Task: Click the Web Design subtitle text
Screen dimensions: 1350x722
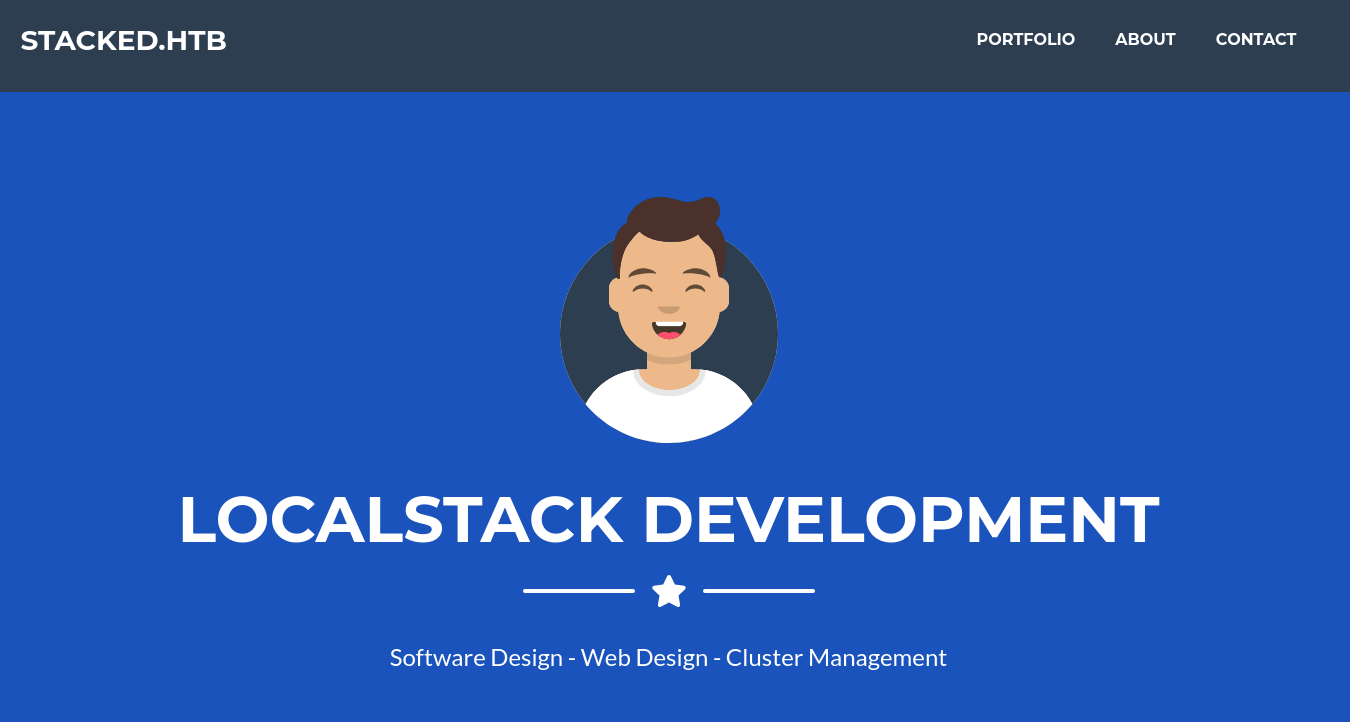Action: 644,658
